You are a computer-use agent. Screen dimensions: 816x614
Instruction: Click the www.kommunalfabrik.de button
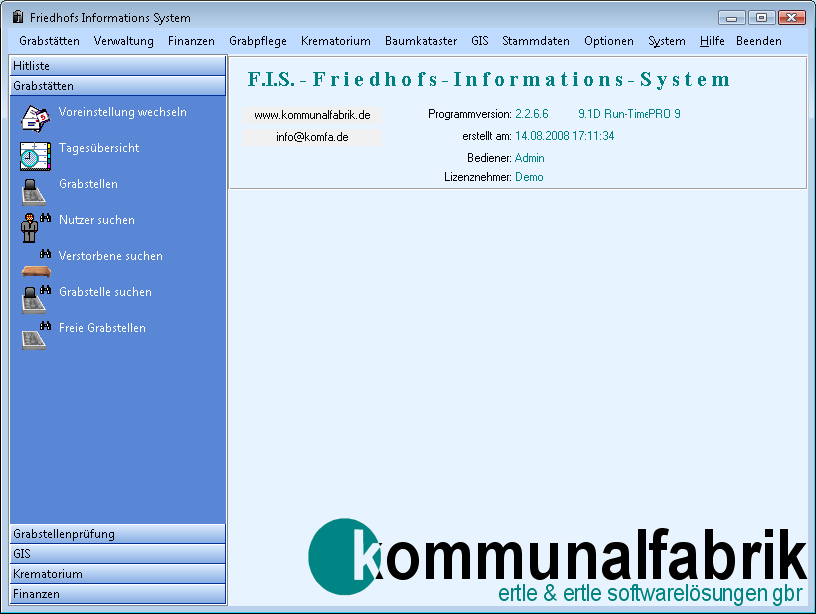pos(312,115)
